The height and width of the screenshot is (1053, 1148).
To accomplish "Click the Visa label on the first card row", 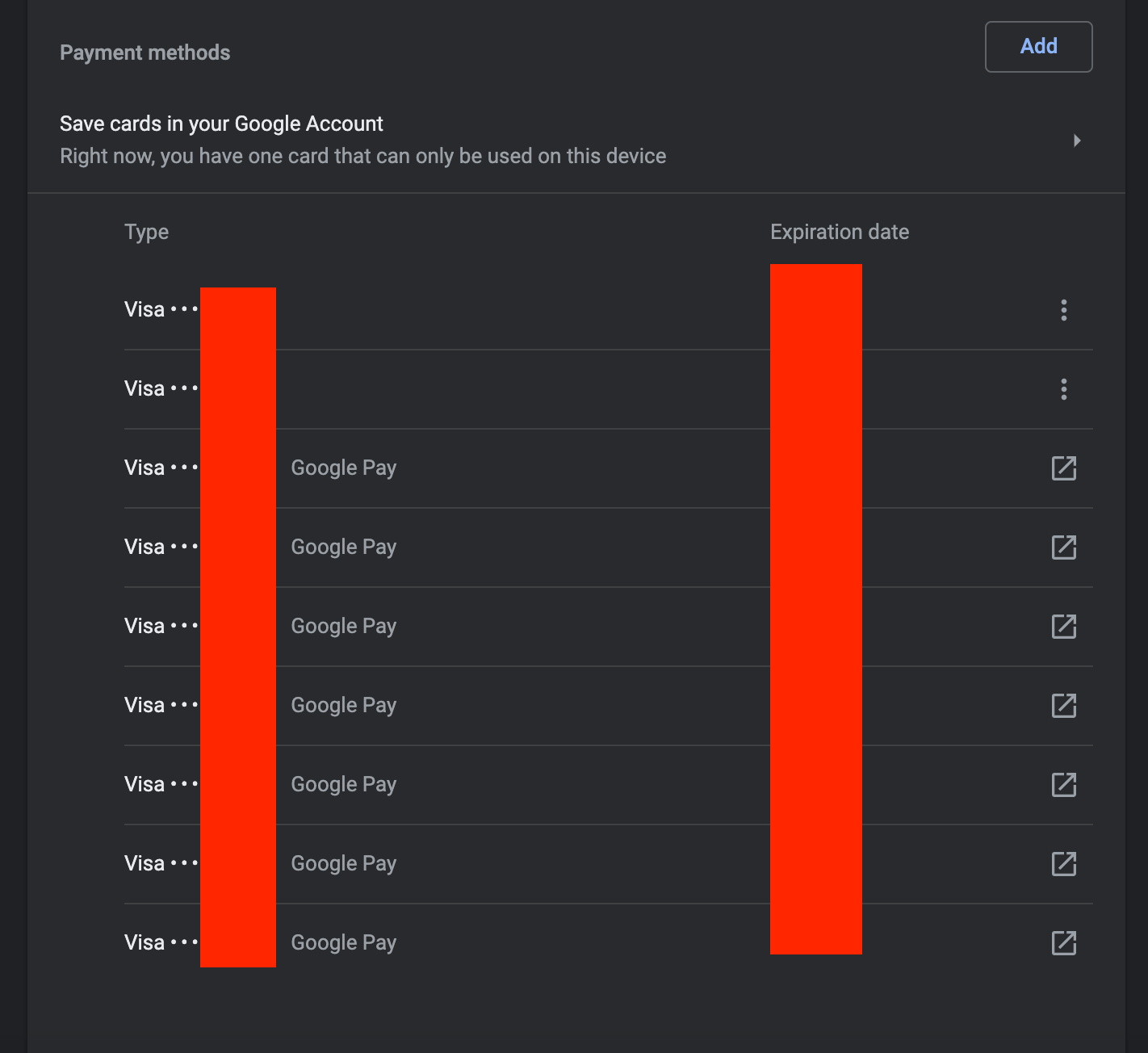I will 144,308.
